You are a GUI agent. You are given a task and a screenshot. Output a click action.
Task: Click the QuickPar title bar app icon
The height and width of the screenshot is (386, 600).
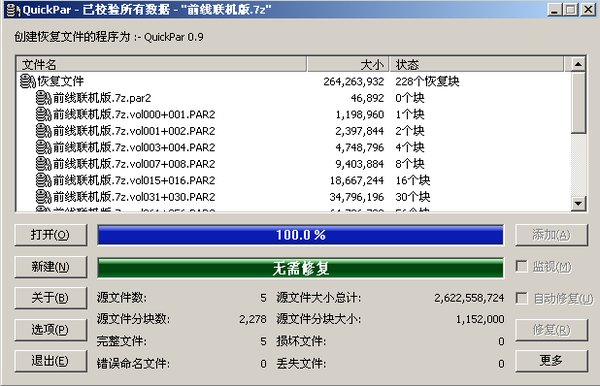[x=13, y=10]
